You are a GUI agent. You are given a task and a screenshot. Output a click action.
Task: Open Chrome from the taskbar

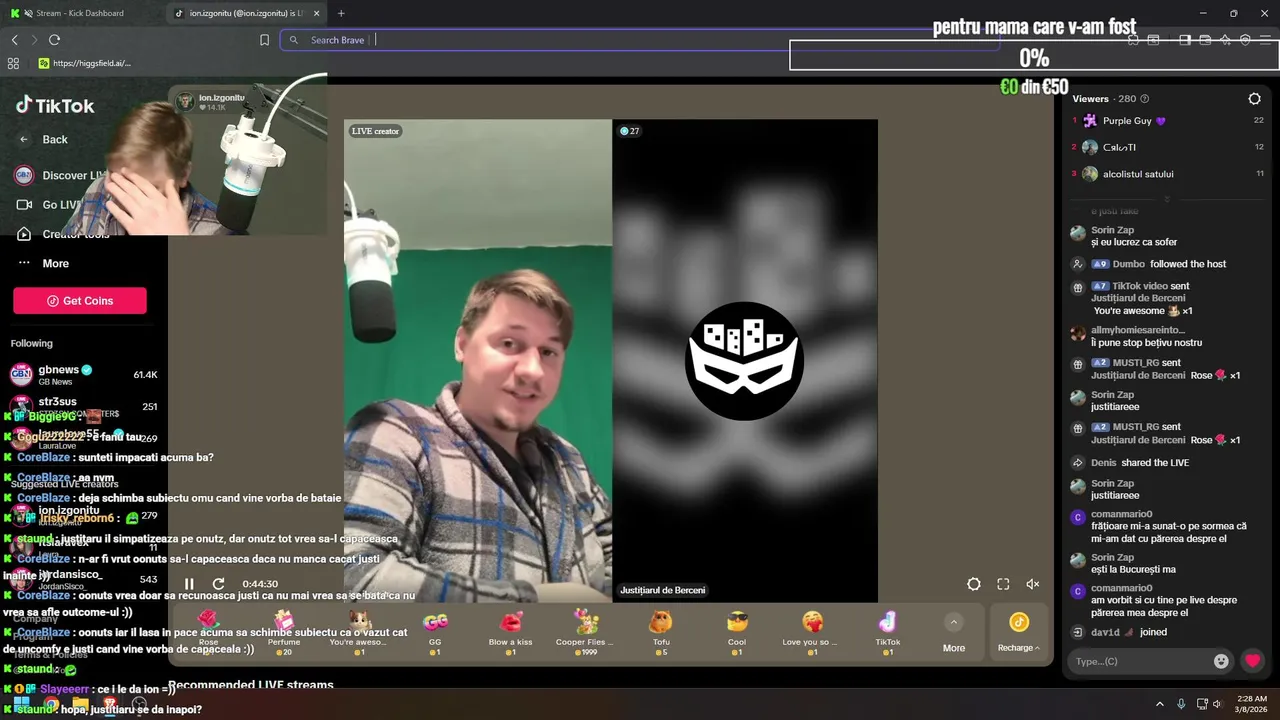(x=51, y=704)
